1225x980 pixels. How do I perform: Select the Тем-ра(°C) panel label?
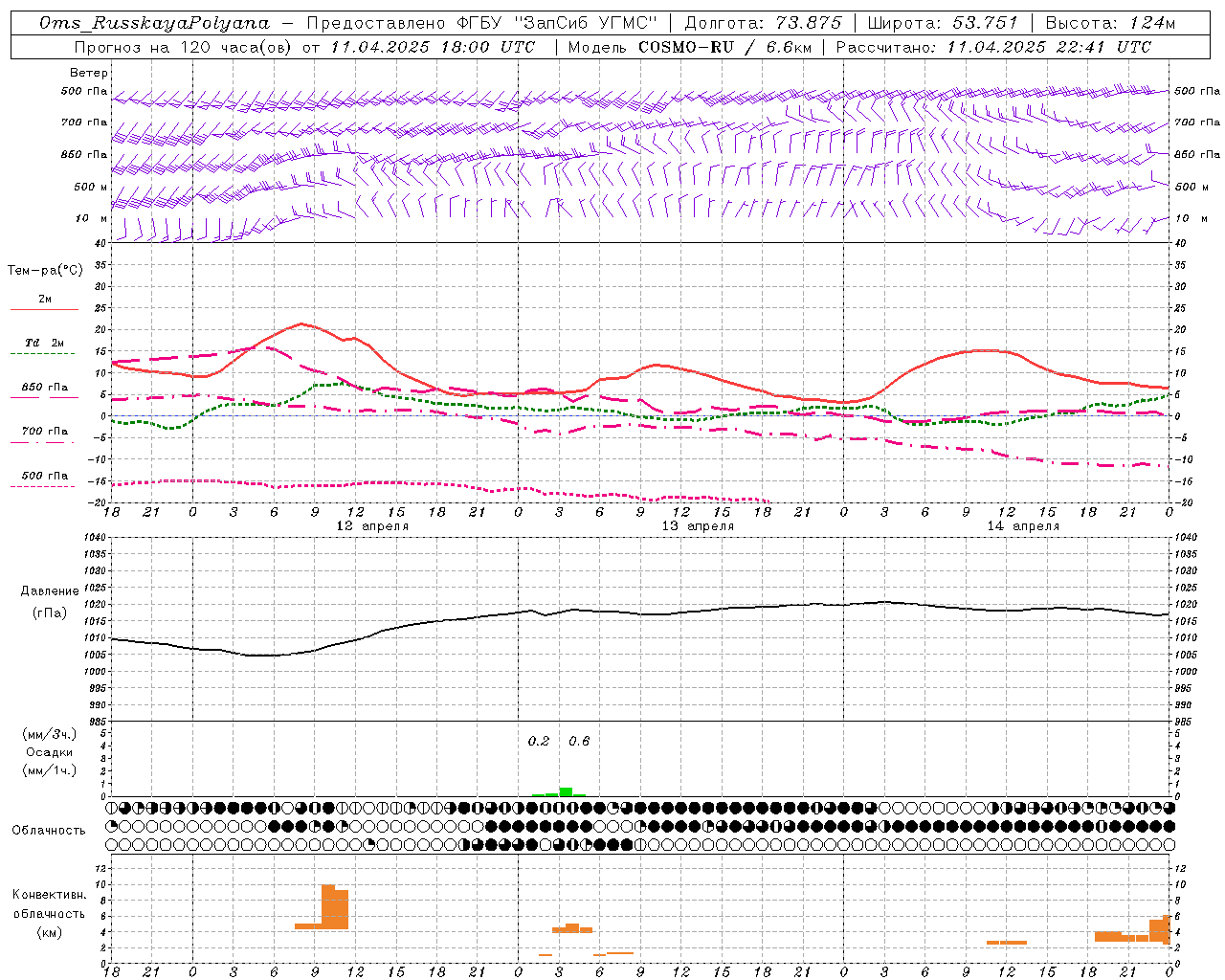pos(45,271)
